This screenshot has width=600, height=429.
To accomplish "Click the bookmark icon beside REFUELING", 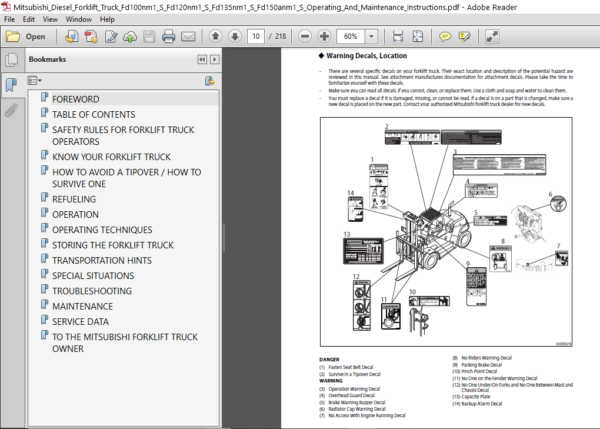I will coord(45,197).
